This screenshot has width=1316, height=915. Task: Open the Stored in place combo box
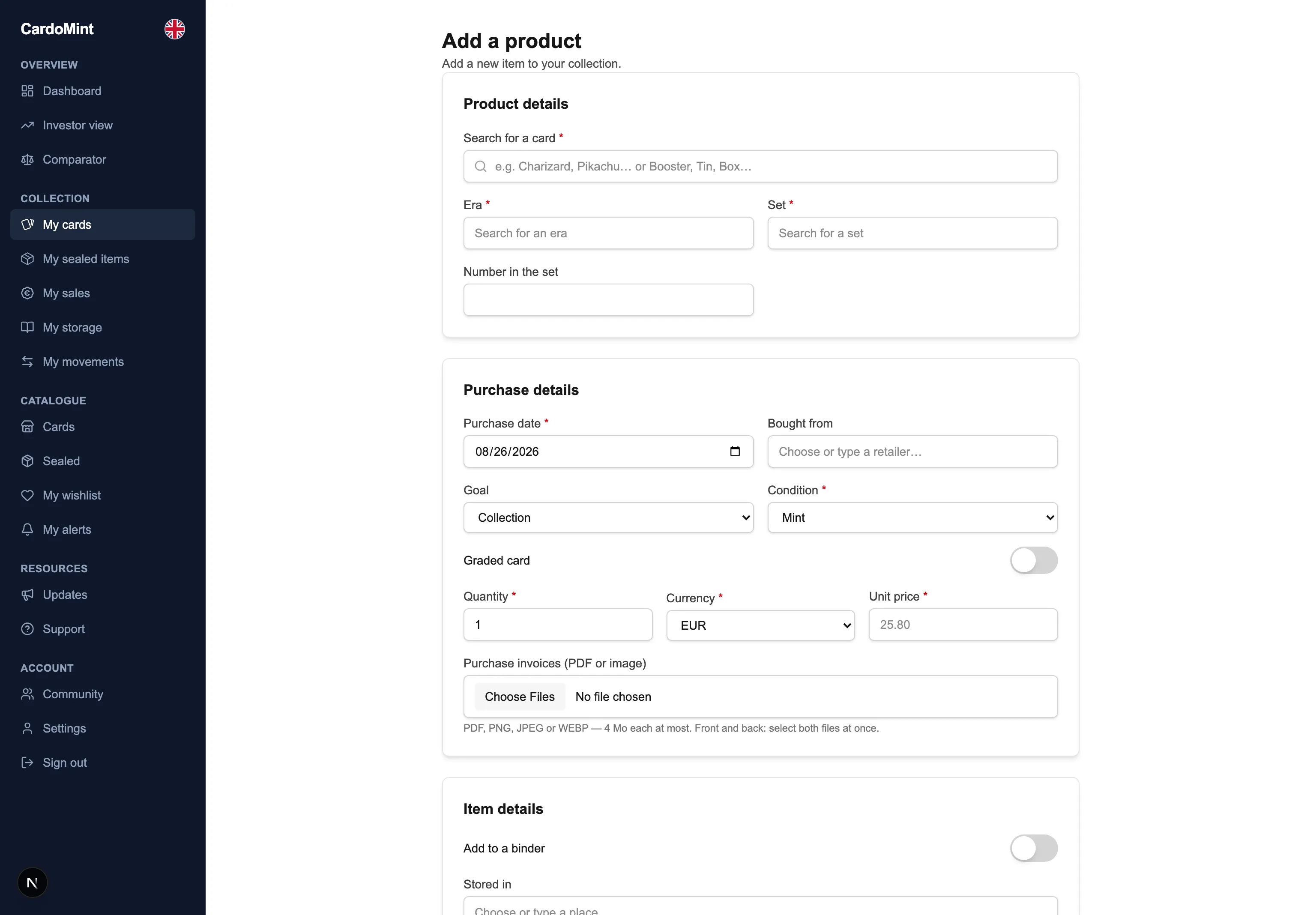coord(760,906)
